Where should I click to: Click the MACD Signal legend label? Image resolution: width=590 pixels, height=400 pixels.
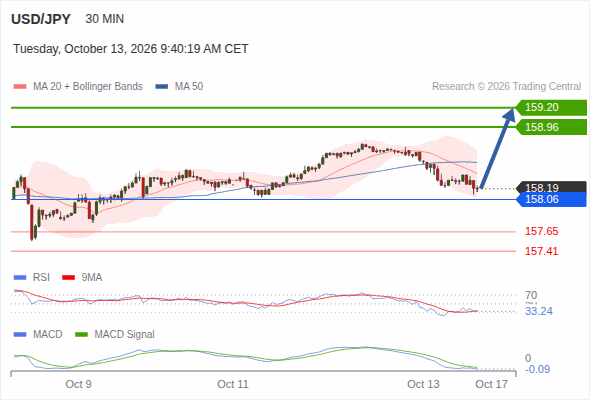click(x=125, y=335)
